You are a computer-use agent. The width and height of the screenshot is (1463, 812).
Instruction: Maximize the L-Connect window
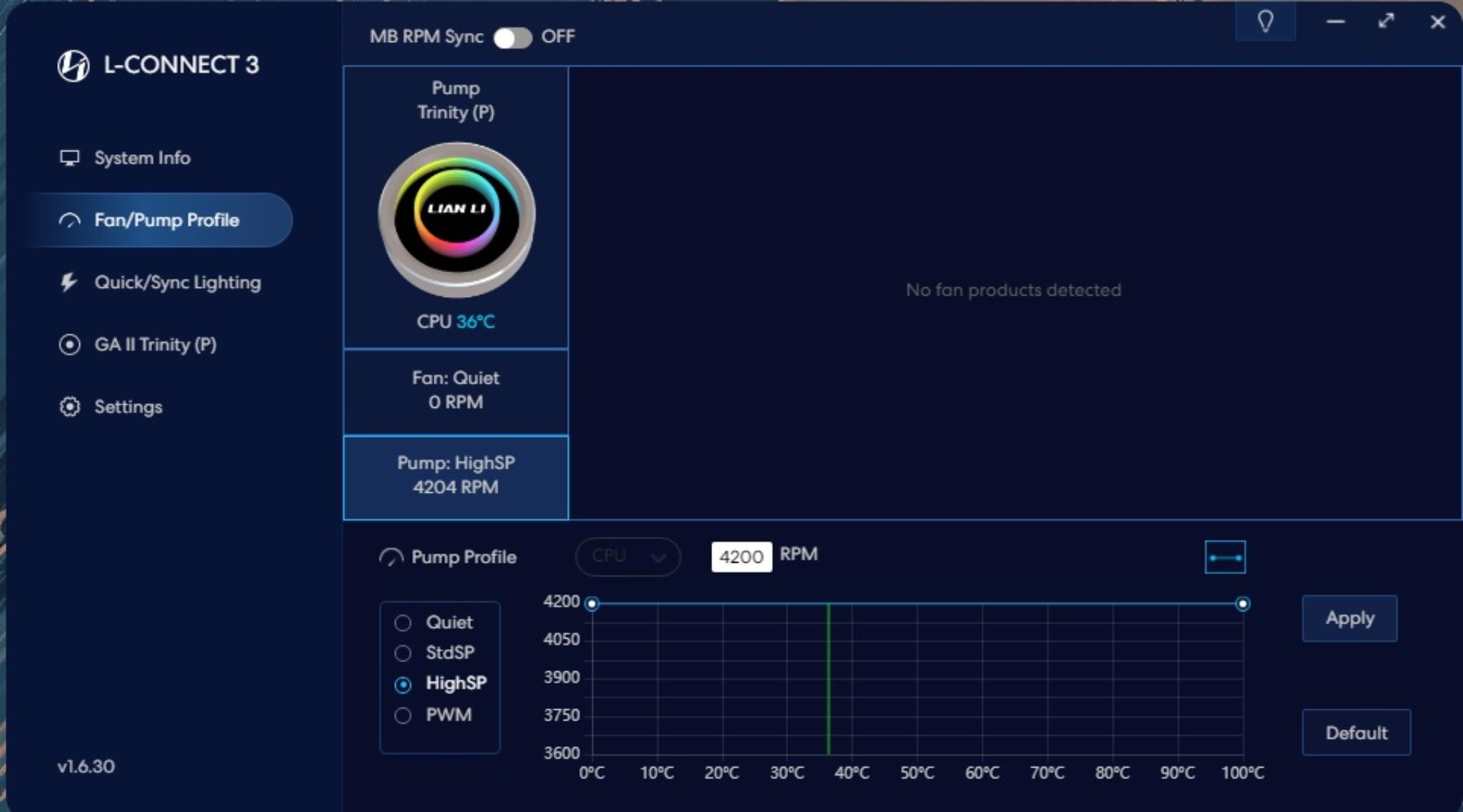pyautogui.click(x=1386, y=21)
